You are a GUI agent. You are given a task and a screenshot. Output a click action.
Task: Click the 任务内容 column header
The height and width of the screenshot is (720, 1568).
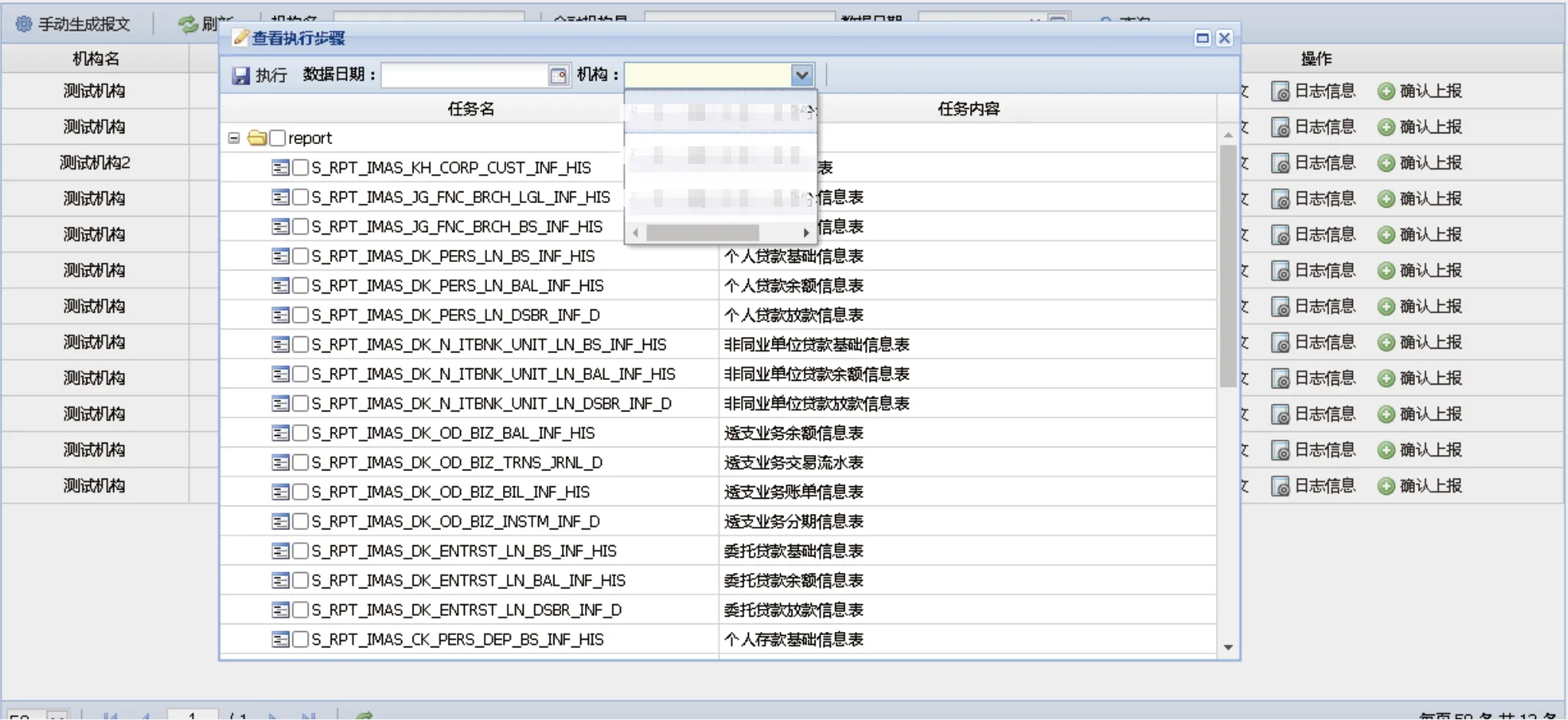coord(969,109)
